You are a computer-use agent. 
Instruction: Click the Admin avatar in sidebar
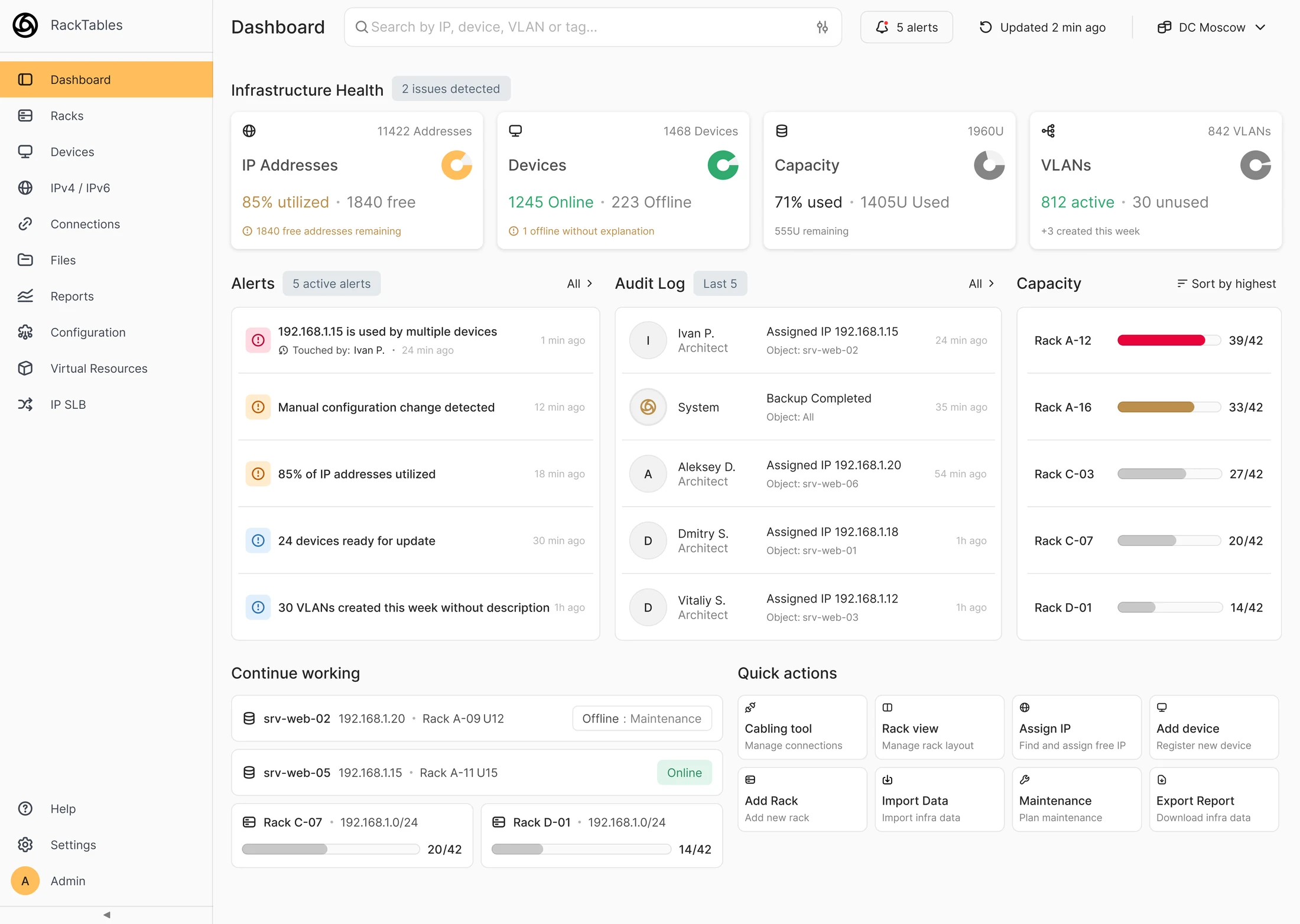pyautogui.click(x=25, y=880)
